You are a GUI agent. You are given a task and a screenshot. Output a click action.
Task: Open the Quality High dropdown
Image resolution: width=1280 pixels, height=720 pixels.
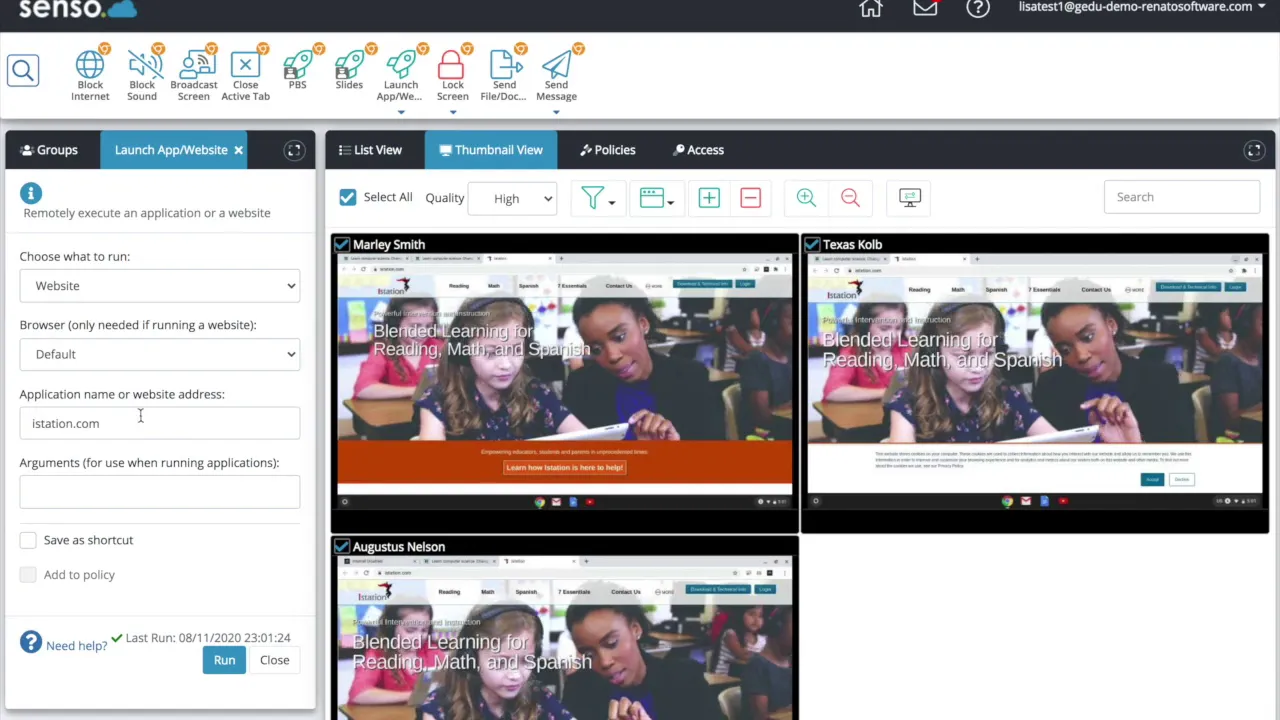click(511, 198)
